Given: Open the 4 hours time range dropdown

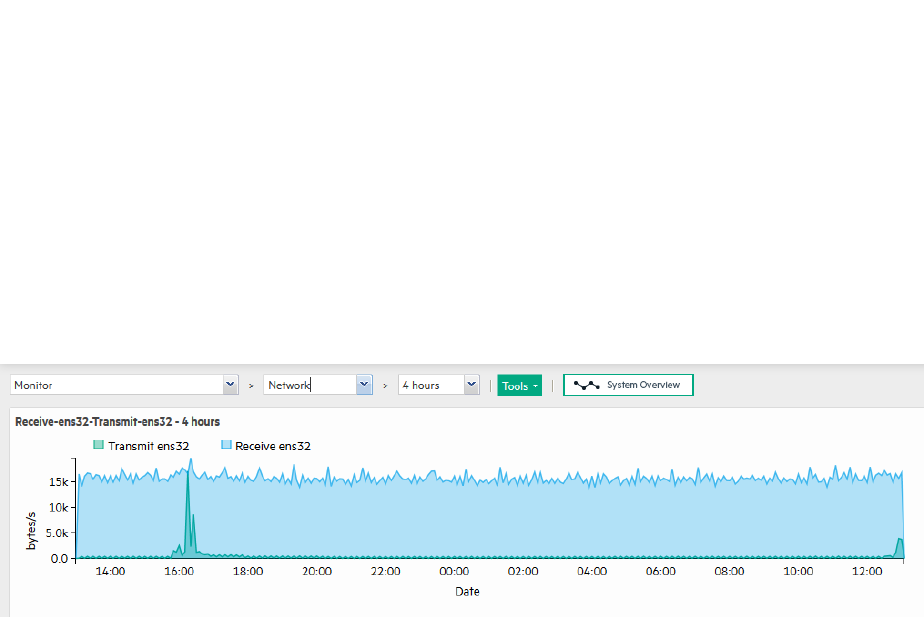Looking at the screenshot, I should point(471,385).
